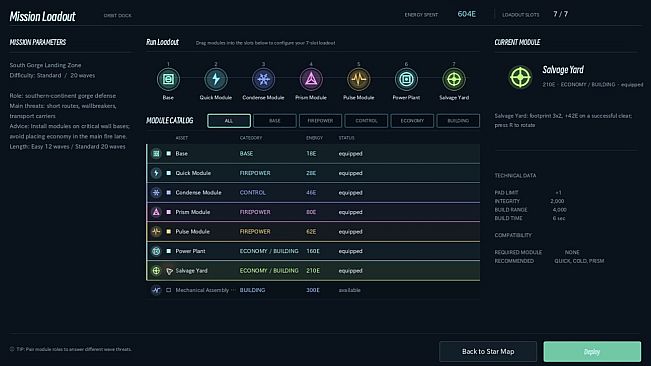Click the Orbit Dock label in header

click(117, 15)
